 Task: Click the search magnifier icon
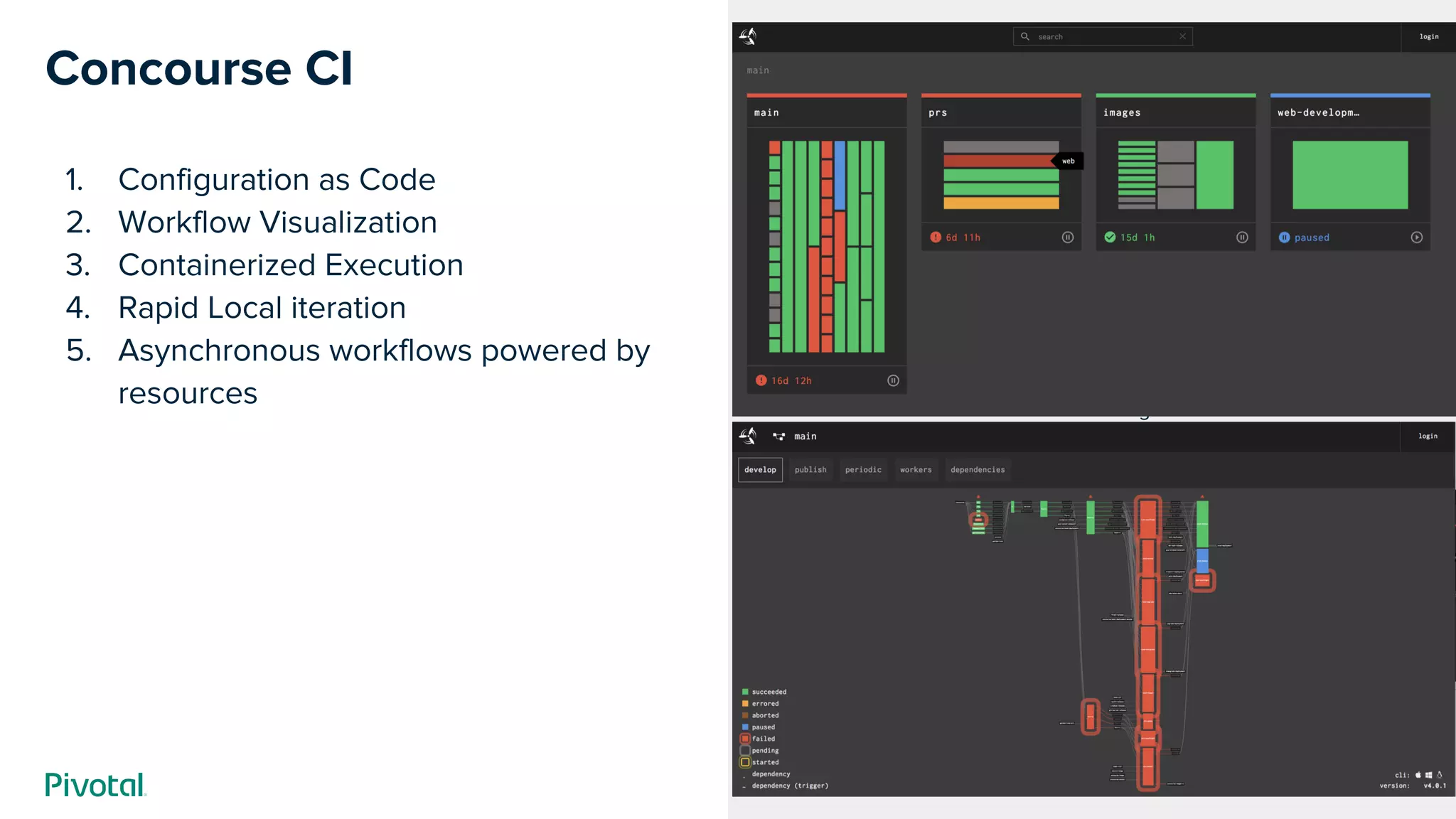pyautogui.click(x=1025, y=36)
